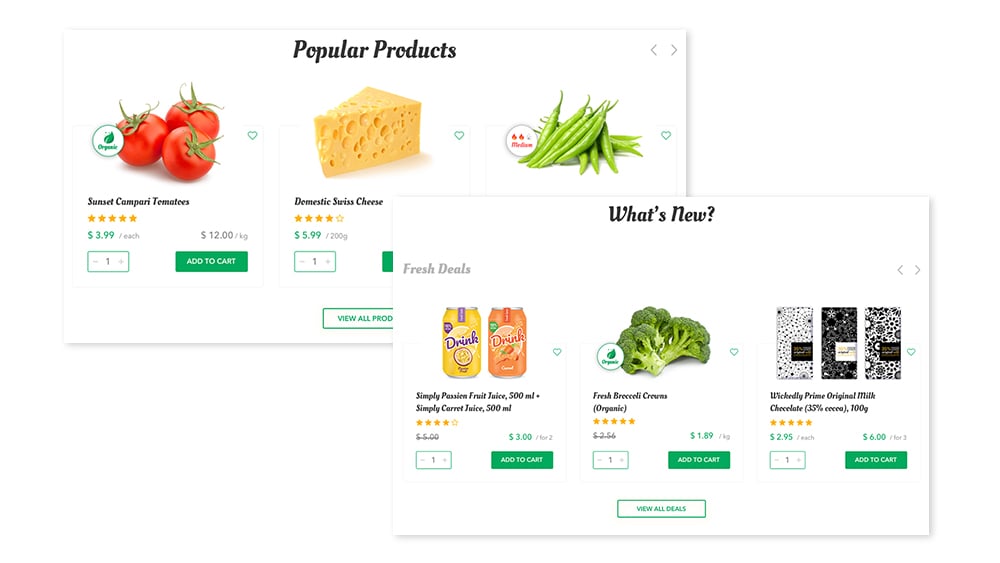Image resolution: width=1000 pixels, height=563 pixels.
Task: Wishlist the Simply Passion Fruit Juice bundle
Action: [557, 352]
